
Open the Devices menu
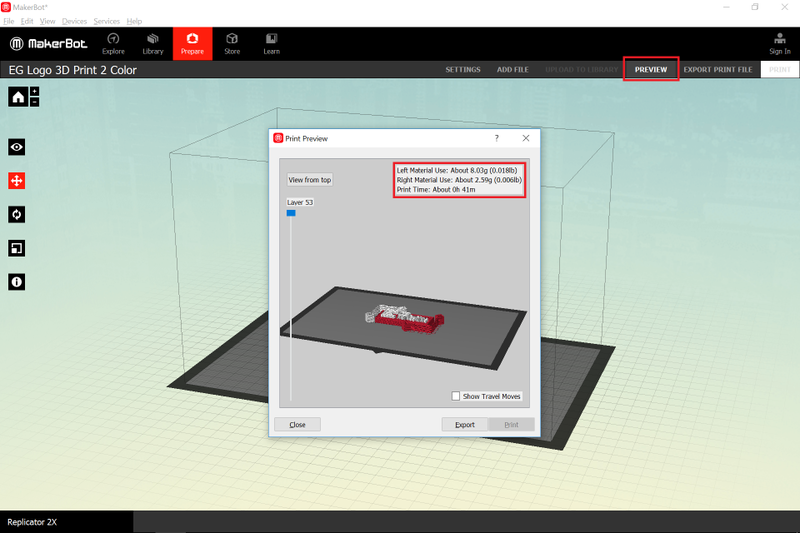(x=74, y=21)
